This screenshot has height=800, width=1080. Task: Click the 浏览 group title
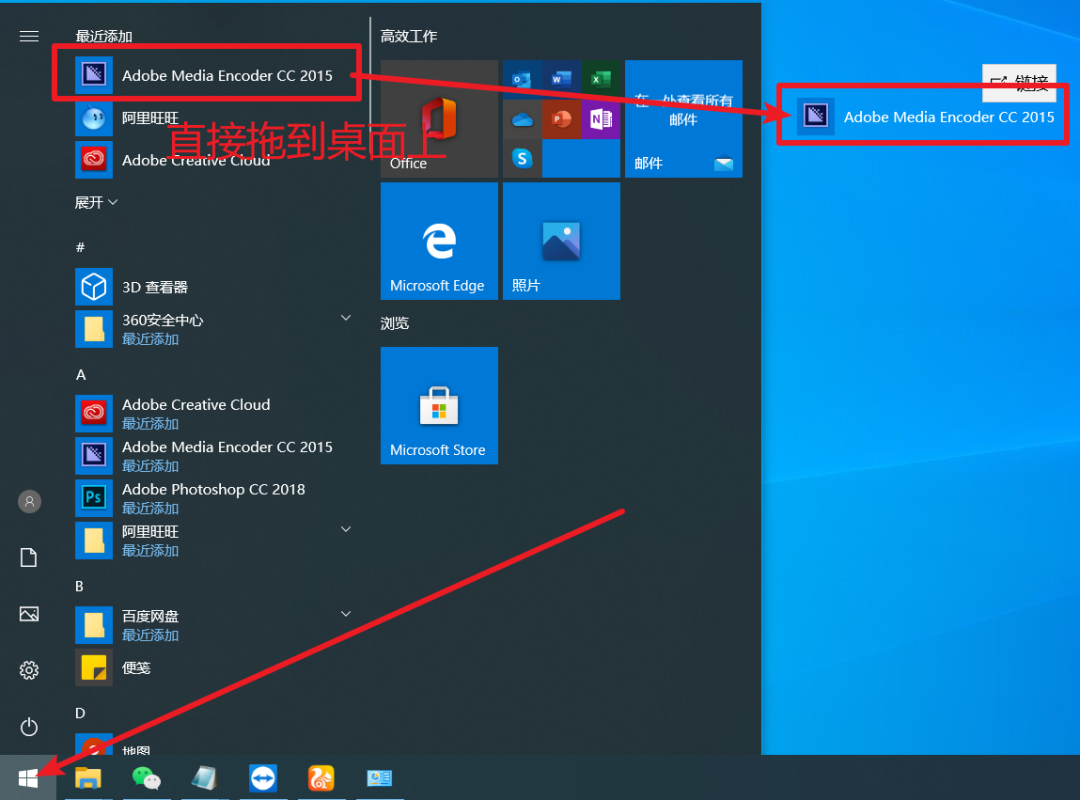(x=395, y=323)
